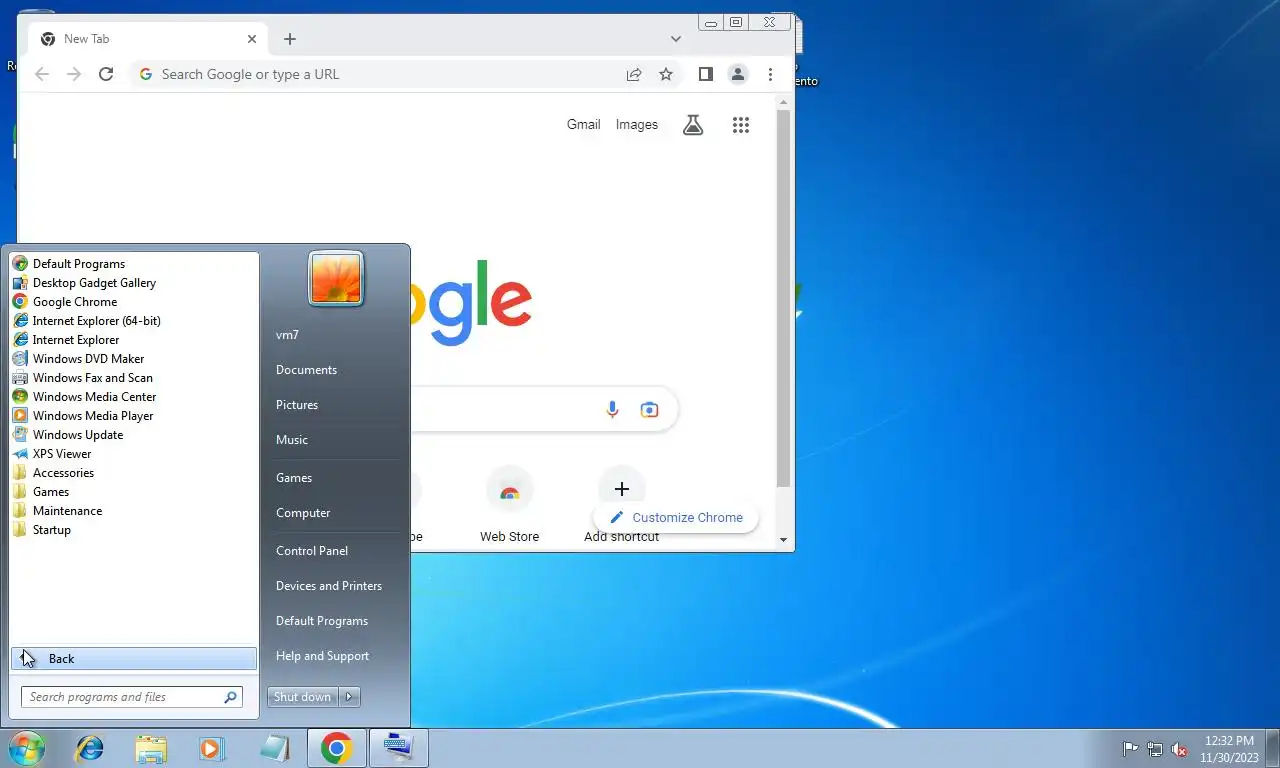Close the New Tab tab
The height and width of the screenshot is (768, 1280).
[x=252, y=39]
